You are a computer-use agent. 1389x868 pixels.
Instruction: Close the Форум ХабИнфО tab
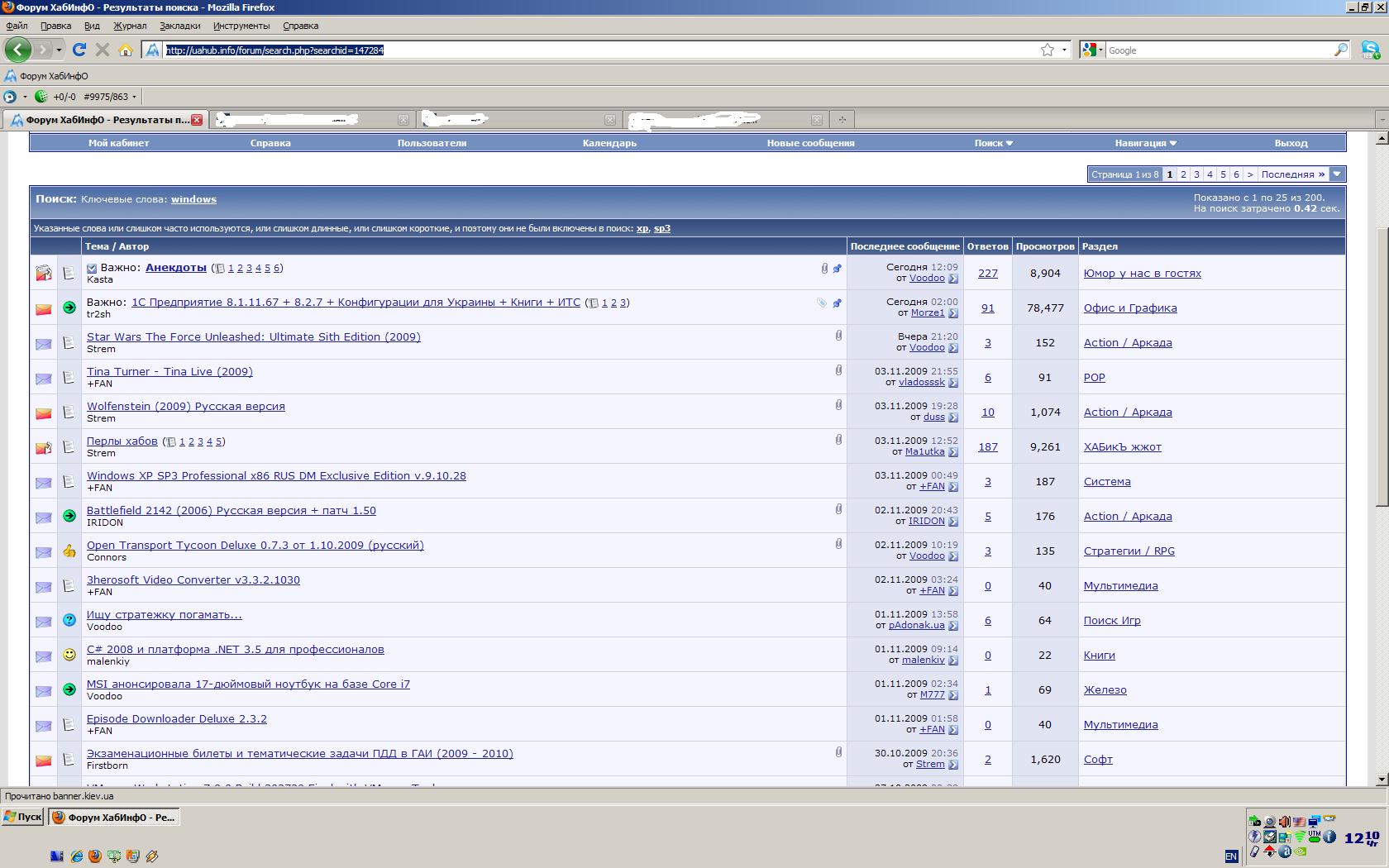(x=197, y=120)
